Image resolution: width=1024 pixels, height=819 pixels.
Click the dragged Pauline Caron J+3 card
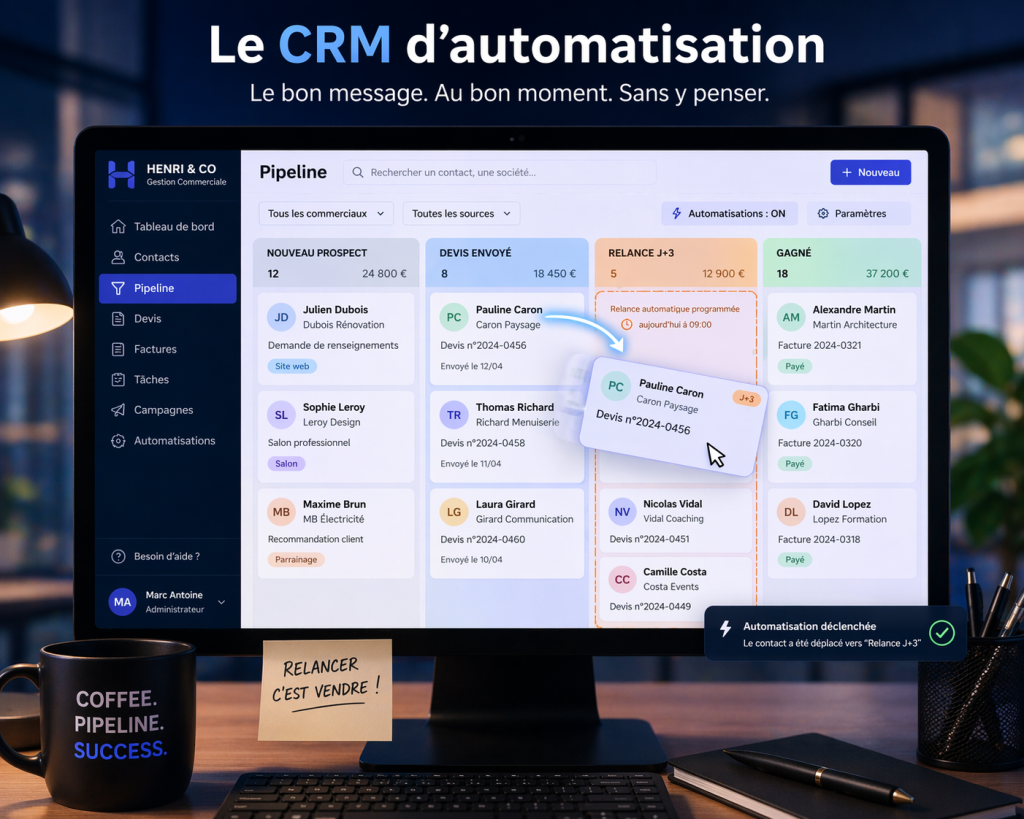(x=673, y=415)
